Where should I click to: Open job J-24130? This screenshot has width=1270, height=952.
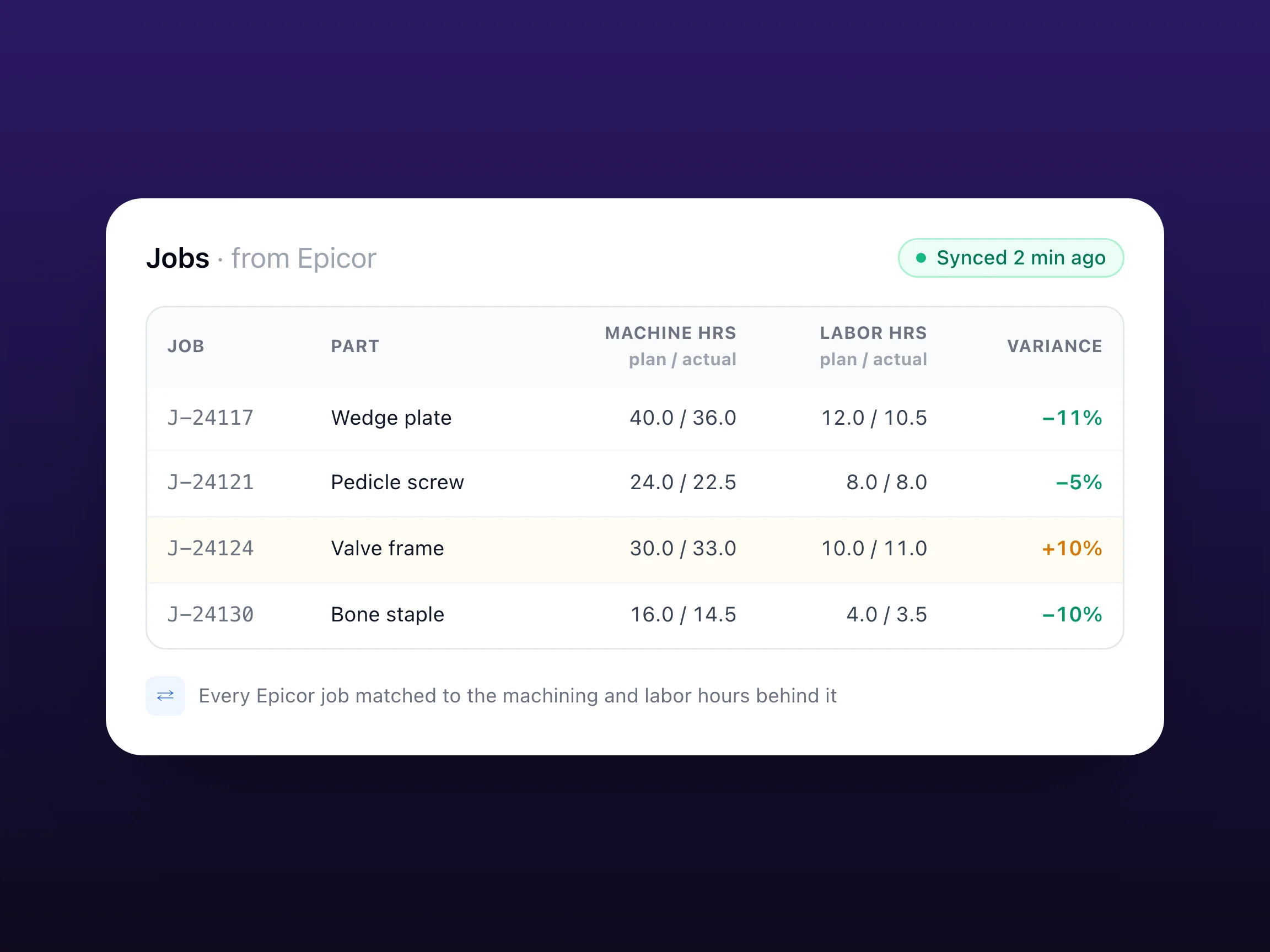coord(210,615)
